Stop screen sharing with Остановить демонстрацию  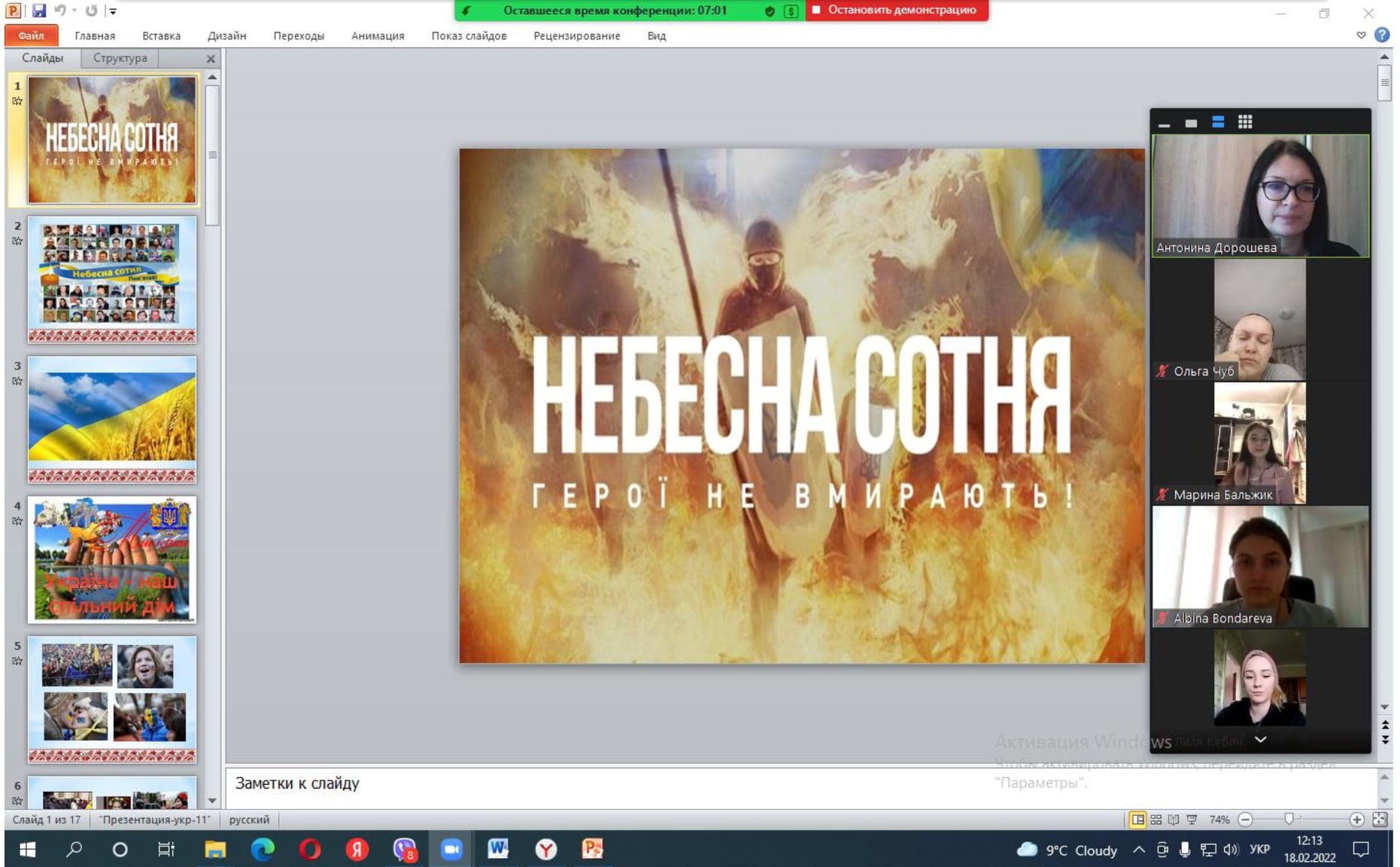click(x=897, y=11)
